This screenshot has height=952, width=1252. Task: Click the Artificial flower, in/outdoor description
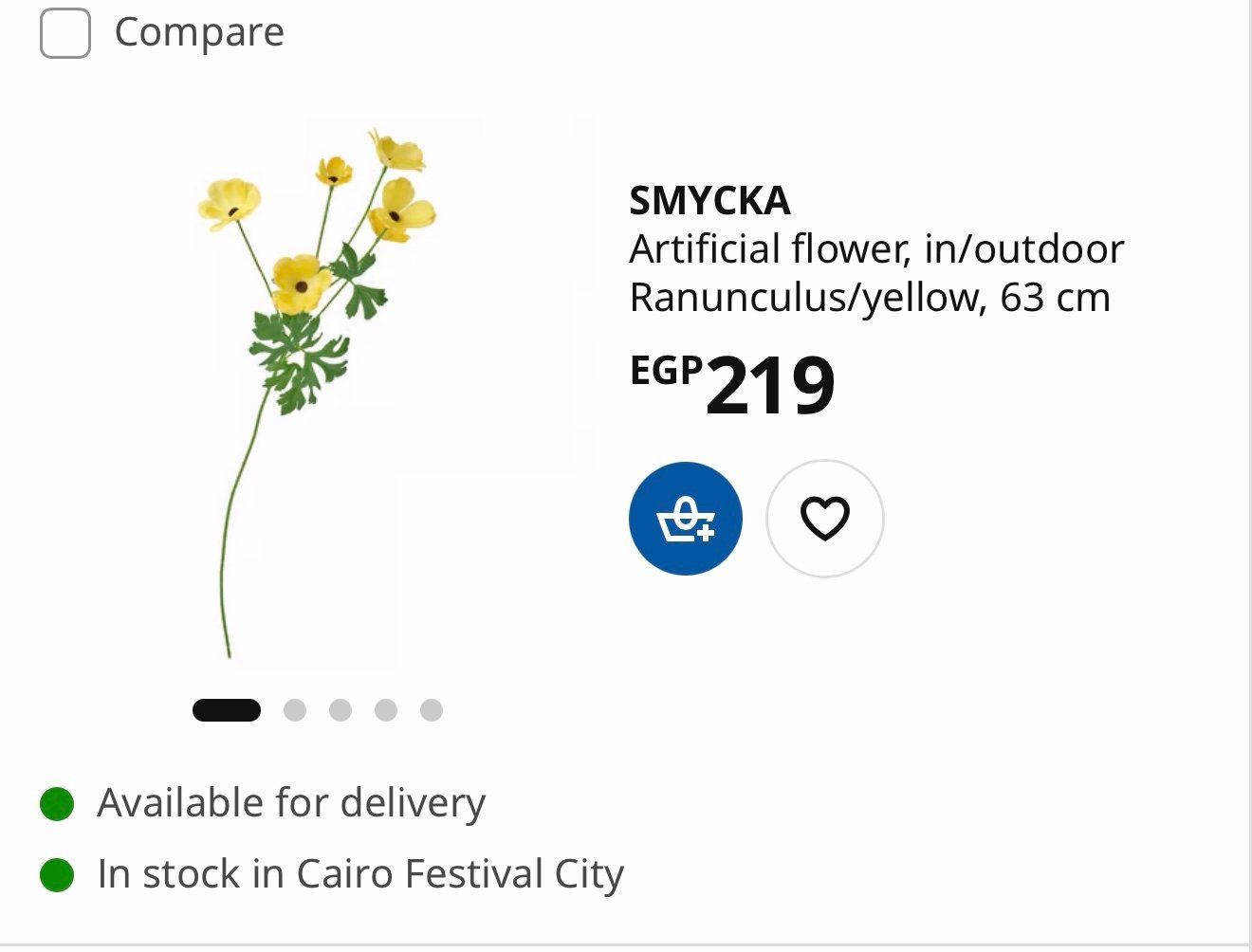[876, 249]
